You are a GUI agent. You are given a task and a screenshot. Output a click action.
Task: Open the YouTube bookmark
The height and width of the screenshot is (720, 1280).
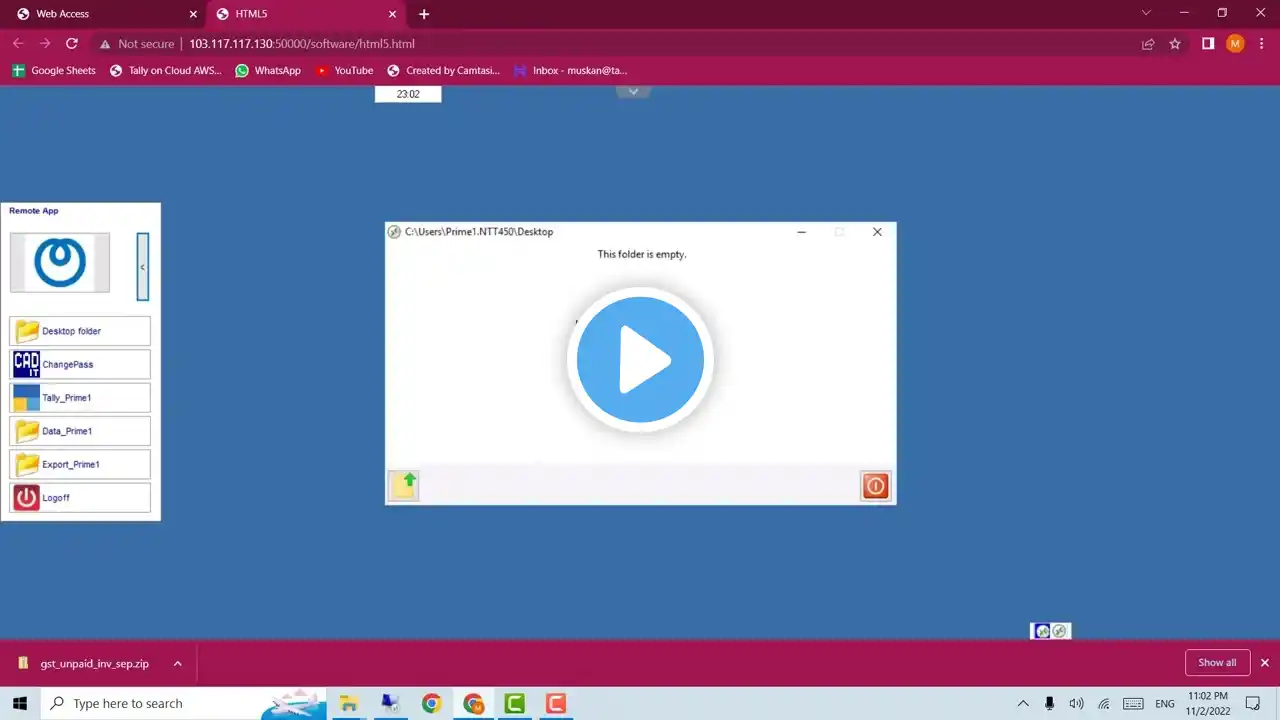coord(344,71)
